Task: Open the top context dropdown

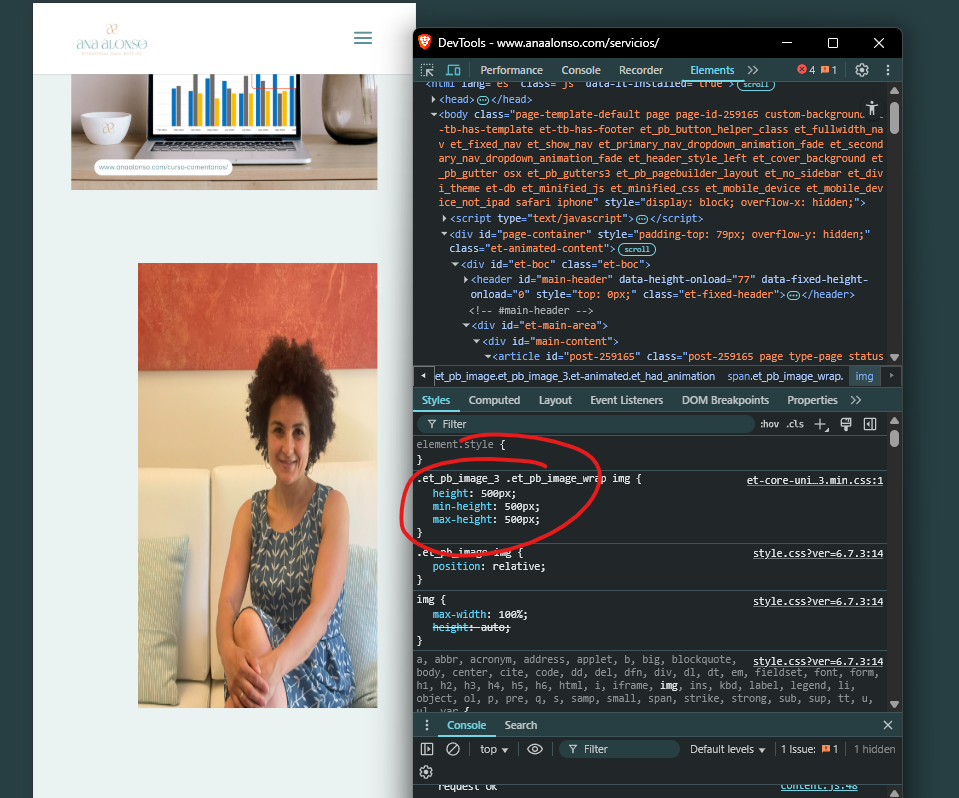Action: [494, 749]
